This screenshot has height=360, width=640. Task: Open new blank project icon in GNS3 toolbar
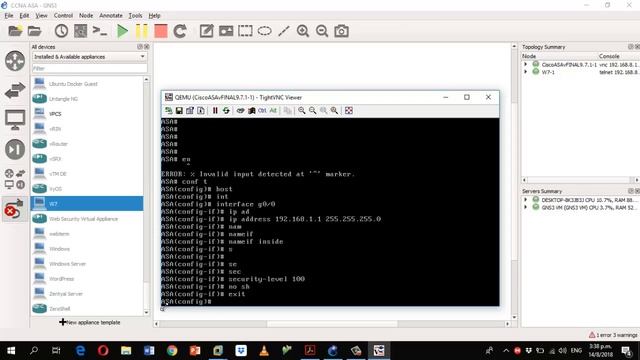point(15,31)
